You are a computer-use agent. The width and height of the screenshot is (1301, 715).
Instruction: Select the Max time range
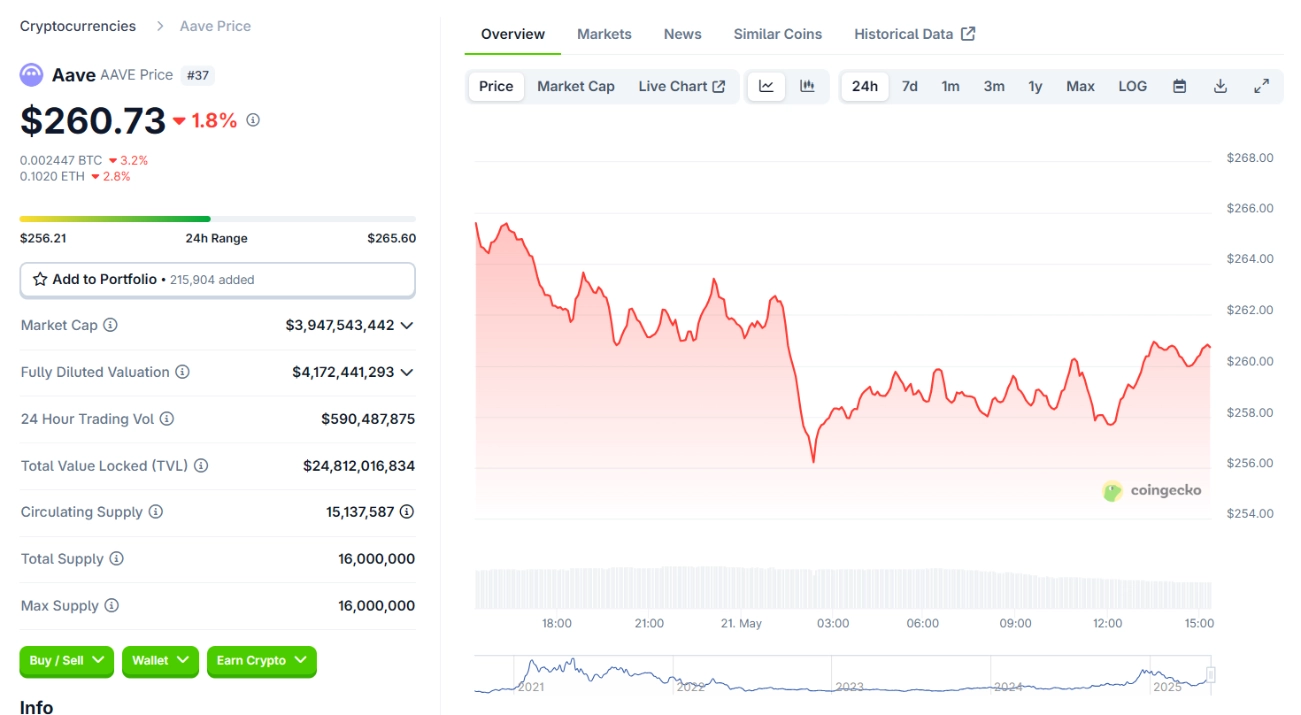click(x=1081, y=86)
